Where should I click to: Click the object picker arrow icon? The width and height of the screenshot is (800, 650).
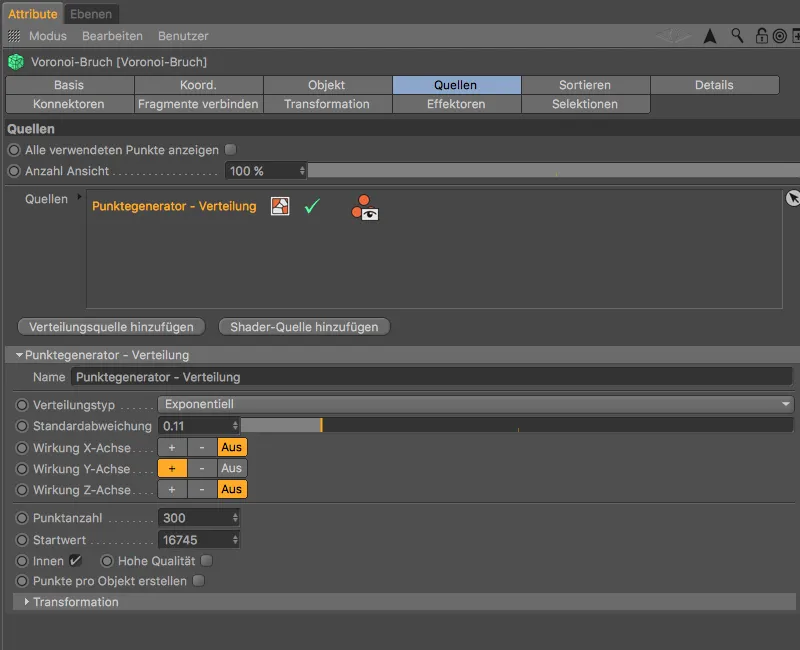pos(792,198)
